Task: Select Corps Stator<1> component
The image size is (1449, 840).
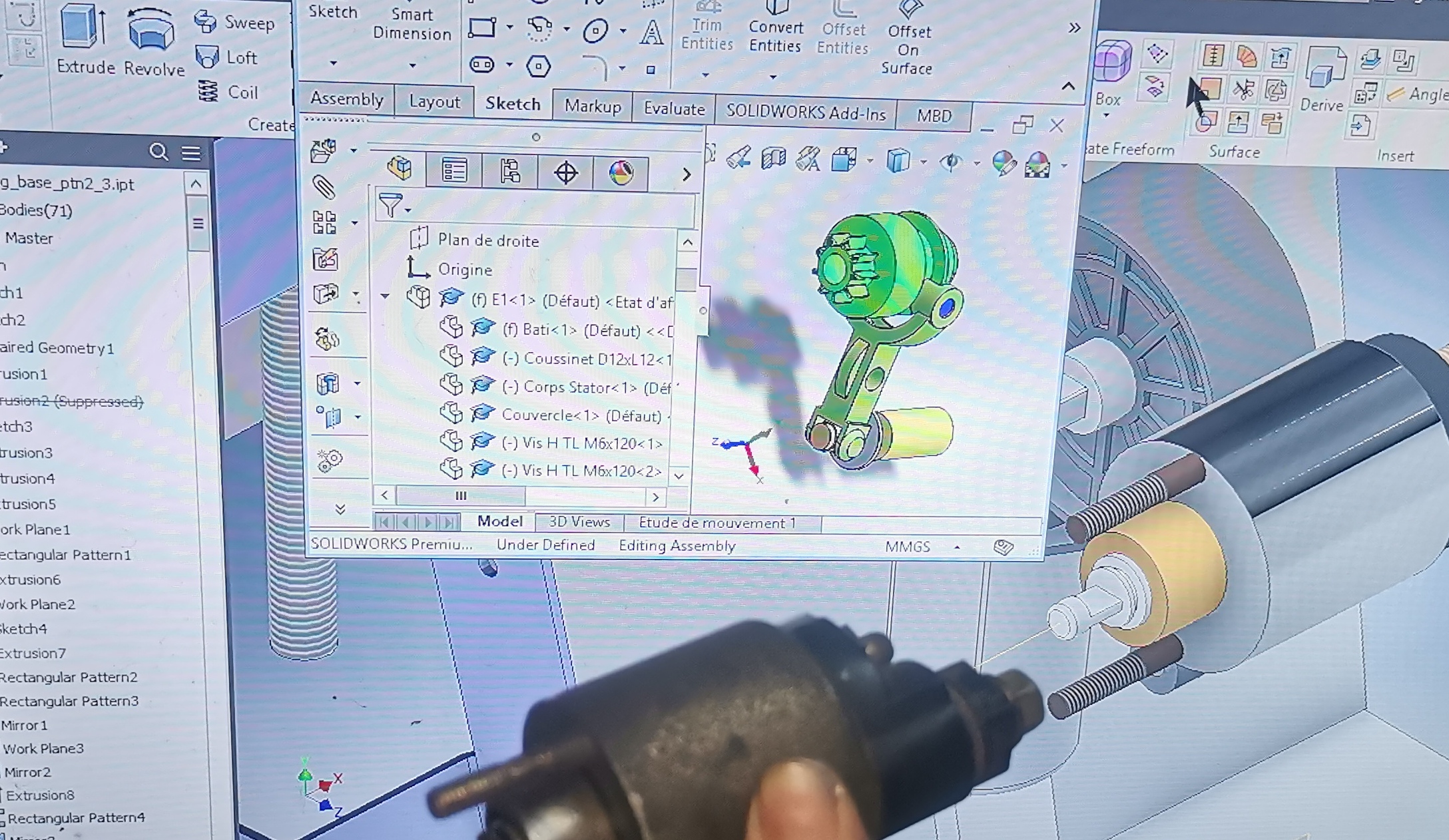Action: (x=556, y=387)
